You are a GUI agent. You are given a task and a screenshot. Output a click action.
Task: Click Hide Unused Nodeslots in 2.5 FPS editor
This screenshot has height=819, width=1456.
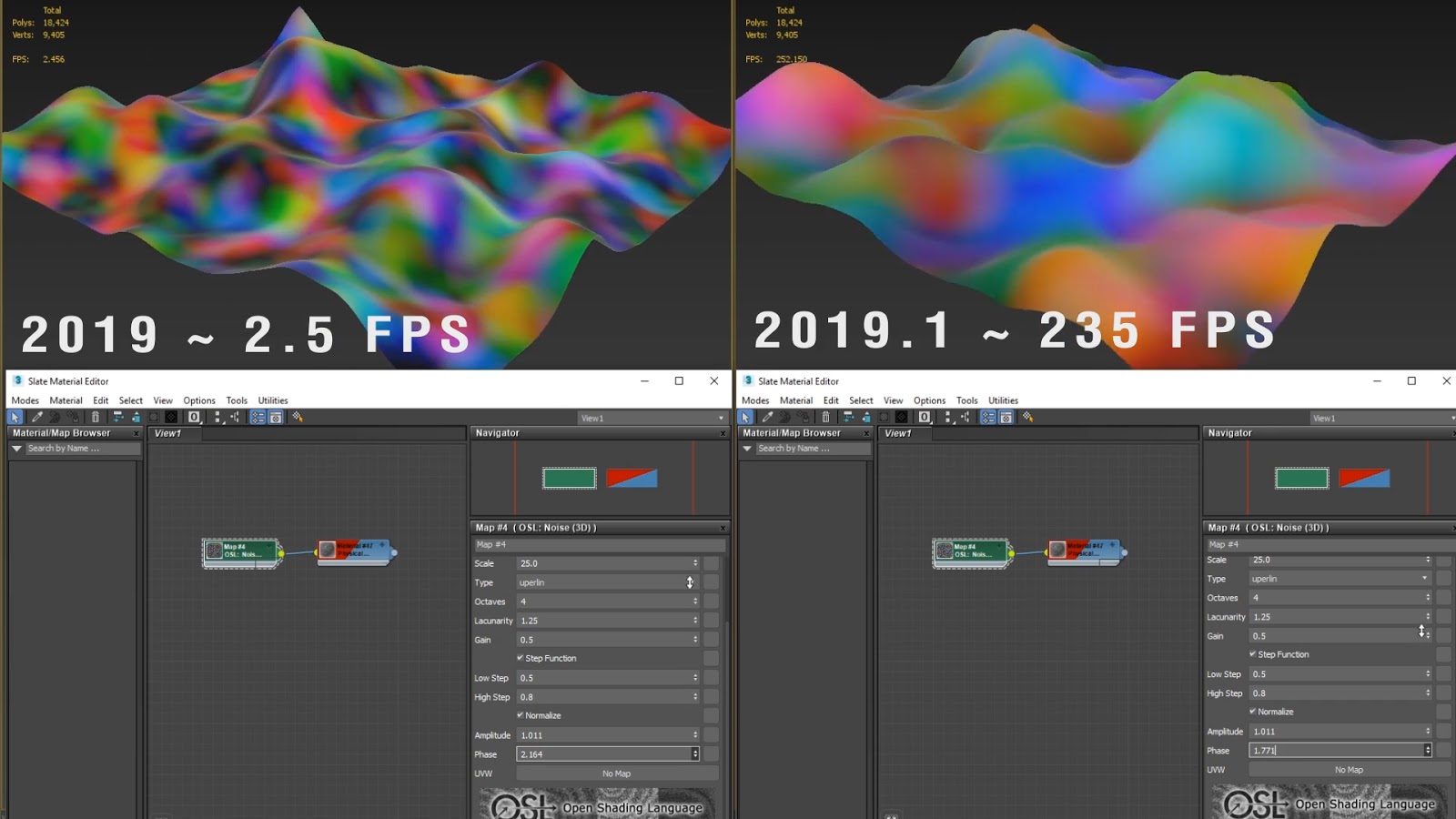pos(136,417)
